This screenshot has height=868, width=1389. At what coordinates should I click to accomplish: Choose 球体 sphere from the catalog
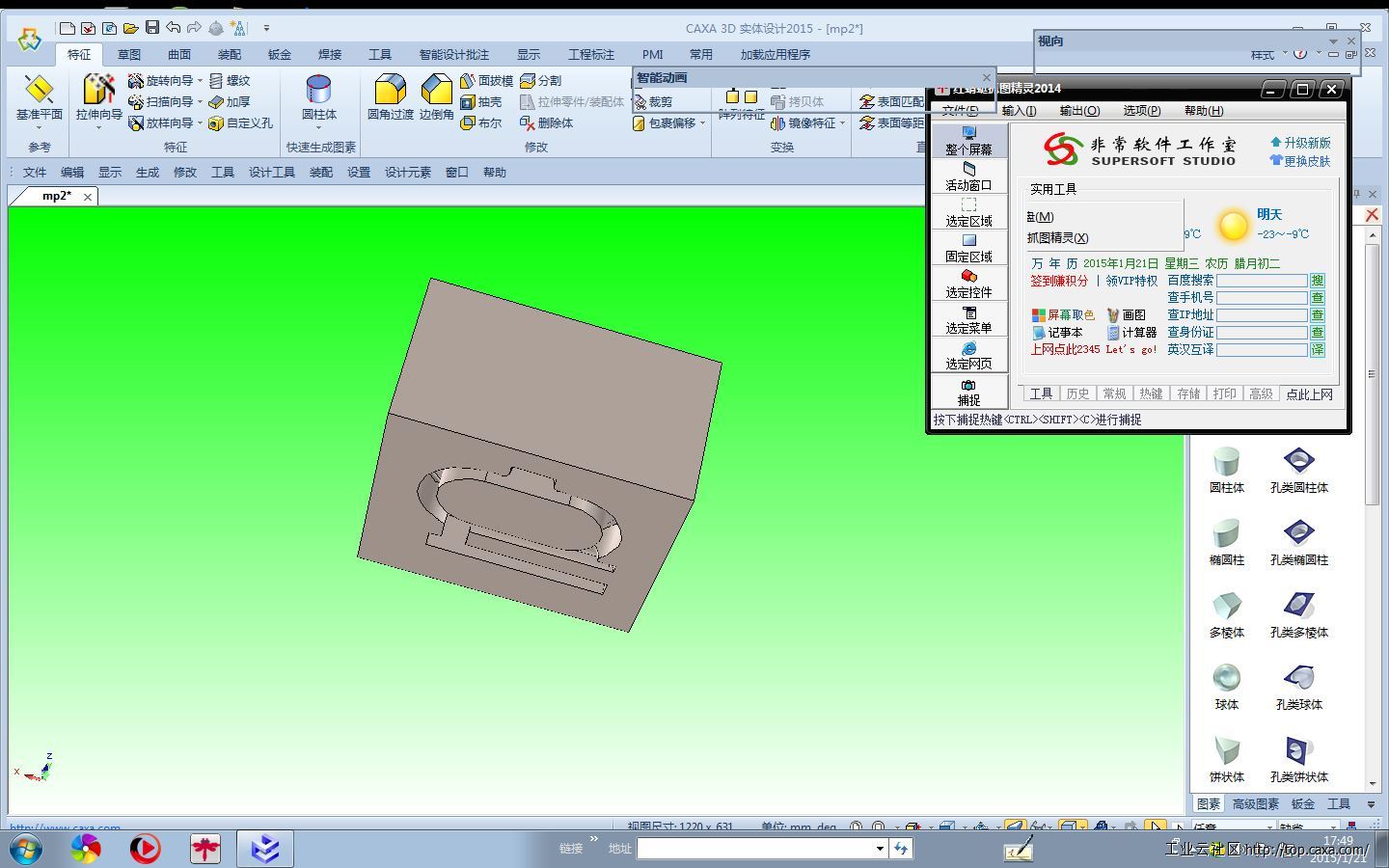coord(1226,687)
